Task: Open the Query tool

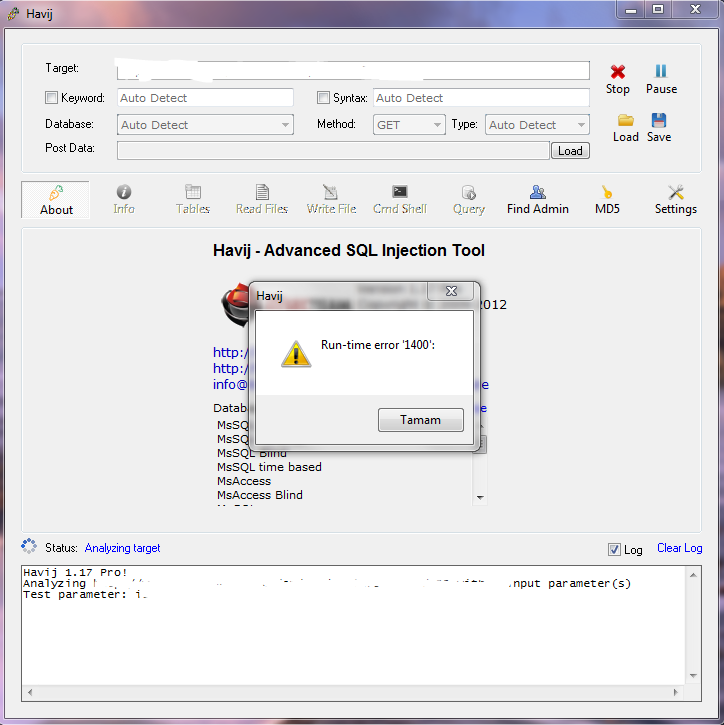Action: click(469, 200)
